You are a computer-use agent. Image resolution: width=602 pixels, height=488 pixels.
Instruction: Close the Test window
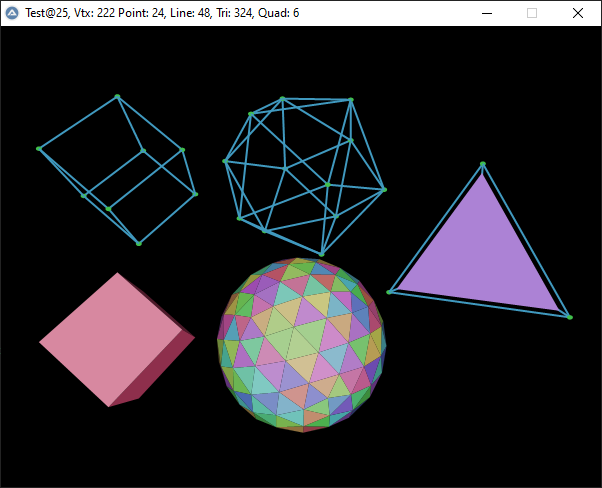point(578,13)
